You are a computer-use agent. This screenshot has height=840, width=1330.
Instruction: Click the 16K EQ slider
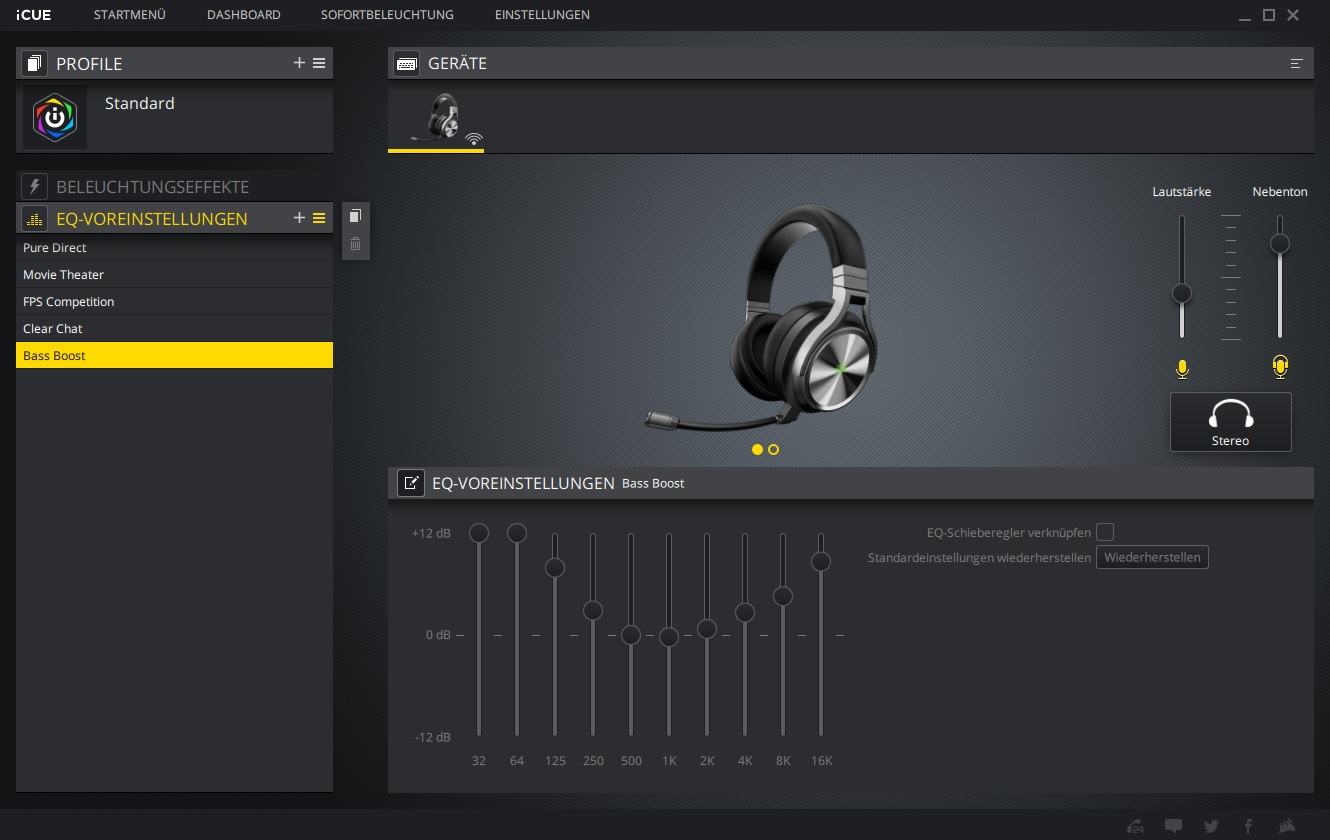(821, 562)
